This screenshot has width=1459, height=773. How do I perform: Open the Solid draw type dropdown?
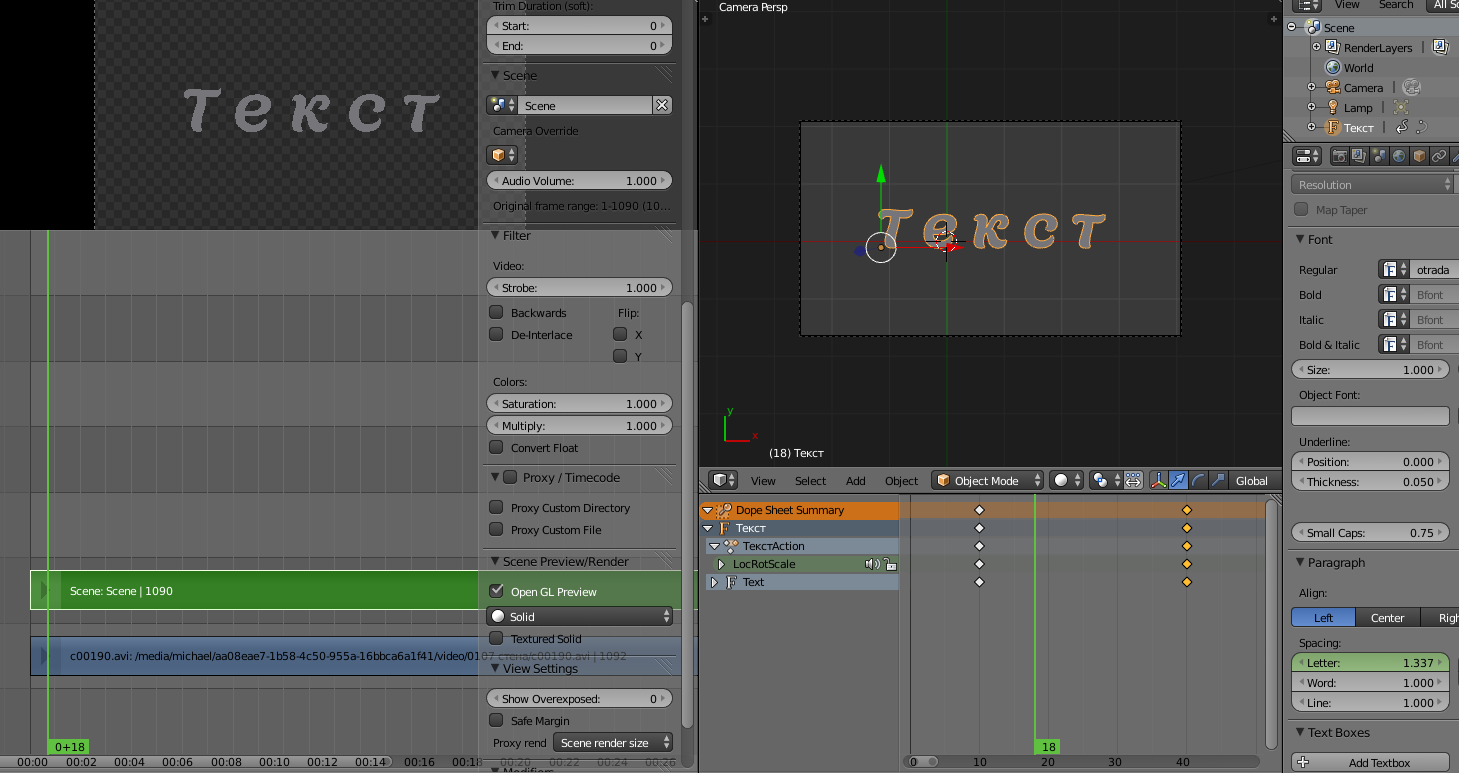[x=579, y=617]
